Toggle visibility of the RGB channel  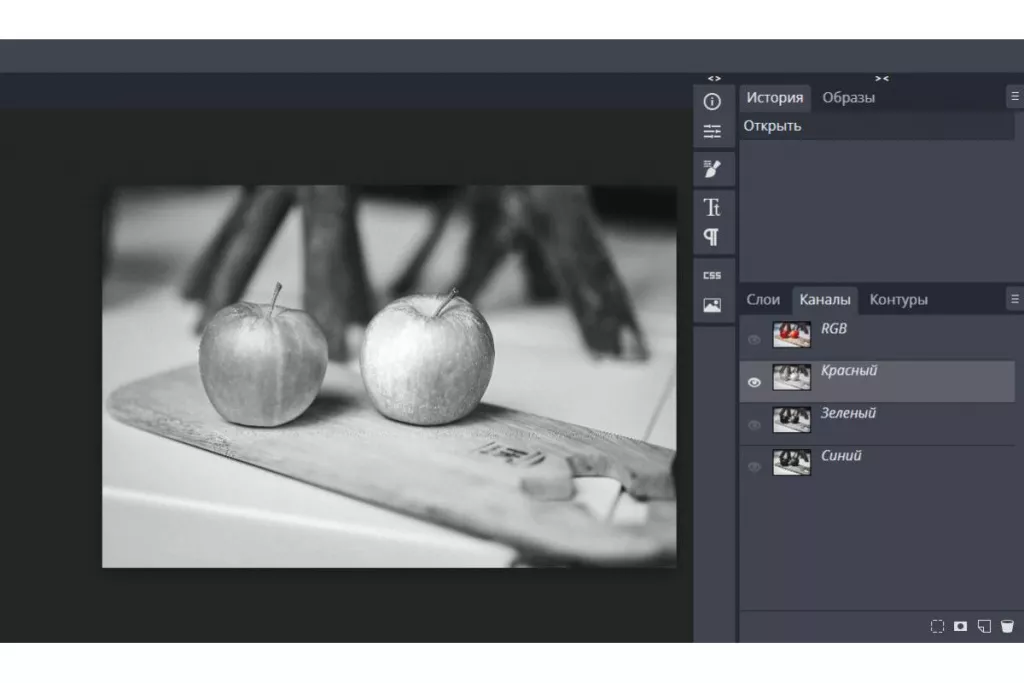click(754, 340)
